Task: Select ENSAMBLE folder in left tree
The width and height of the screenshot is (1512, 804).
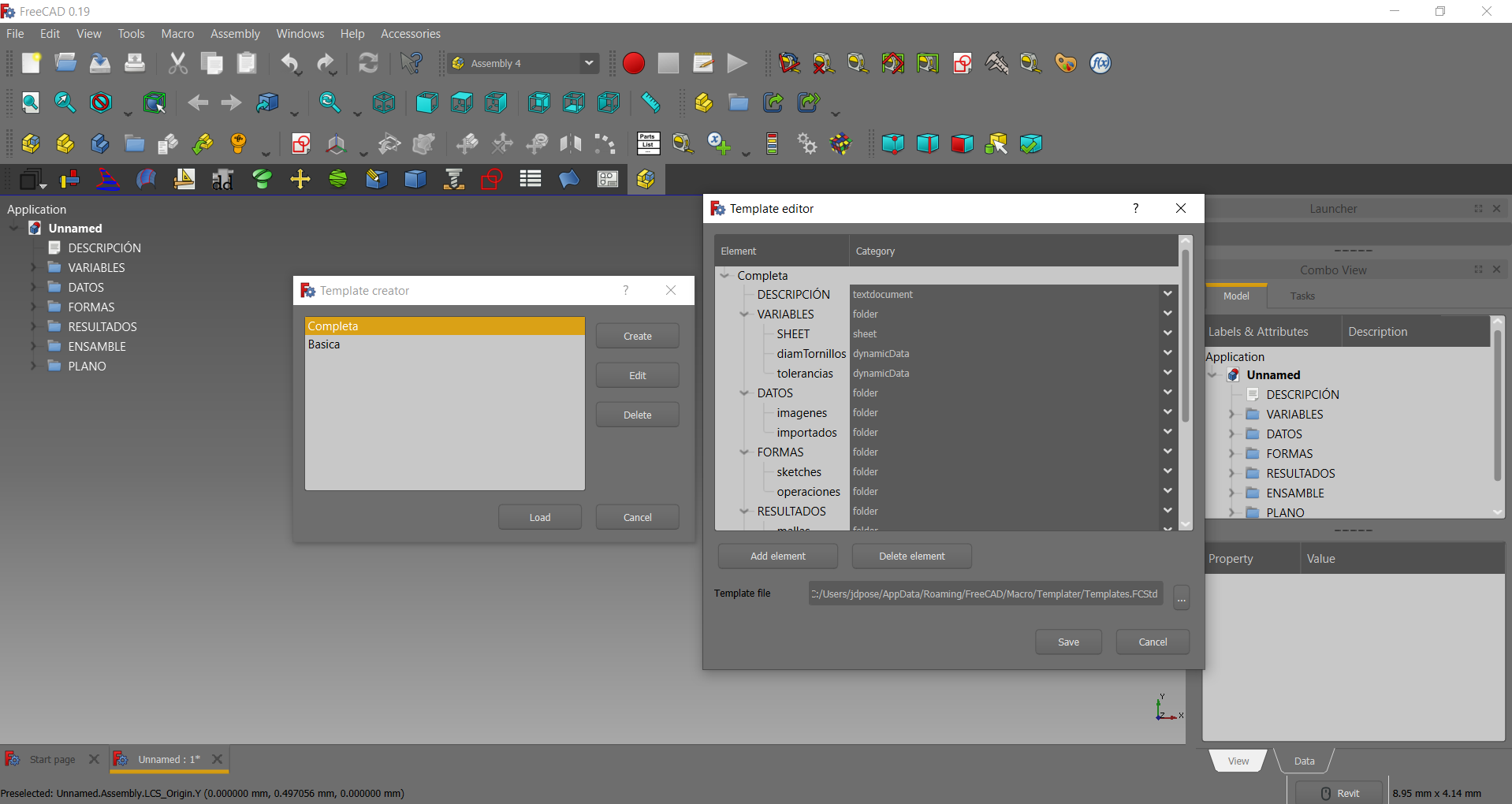Action: (97, 347)
